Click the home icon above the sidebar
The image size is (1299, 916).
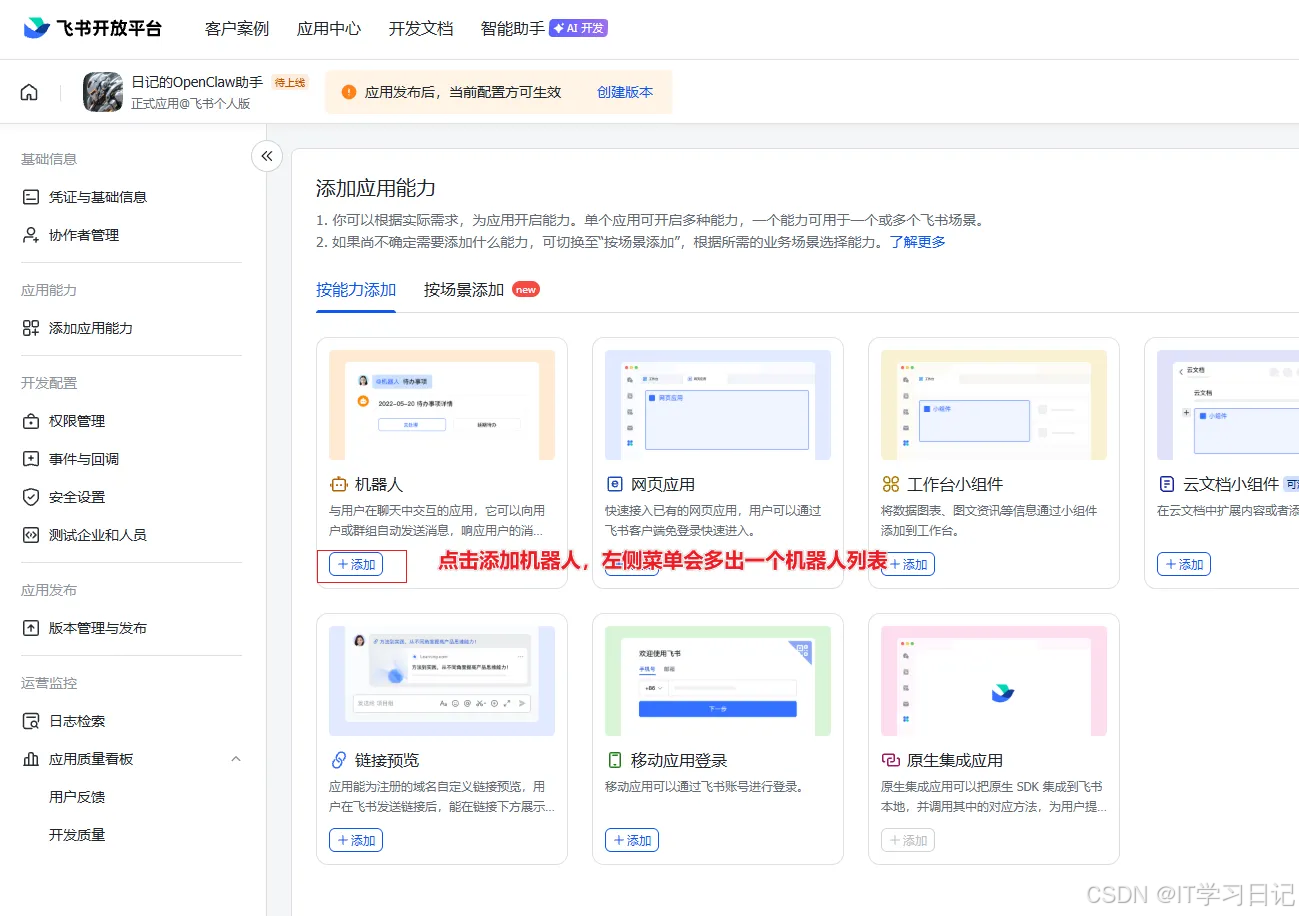pyautogui.click(x=28, y=90)
